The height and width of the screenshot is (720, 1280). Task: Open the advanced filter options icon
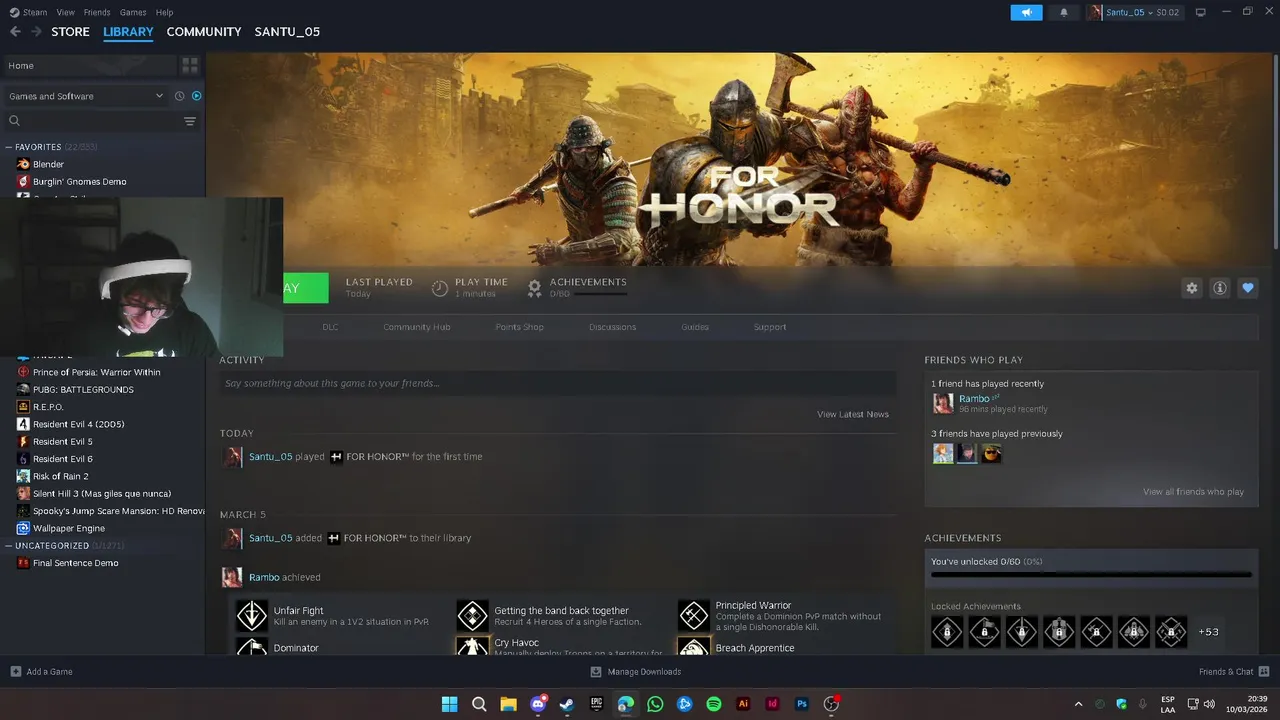point(190,121)
